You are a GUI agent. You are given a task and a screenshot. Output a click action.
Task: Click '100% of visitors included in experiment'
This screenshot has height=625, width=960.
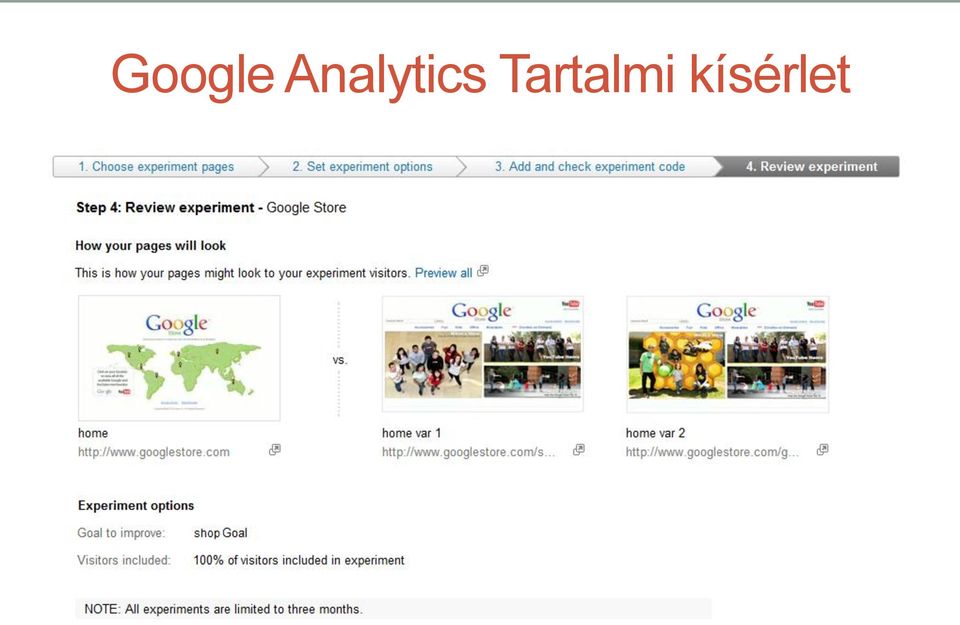click(x=299, y=560)
